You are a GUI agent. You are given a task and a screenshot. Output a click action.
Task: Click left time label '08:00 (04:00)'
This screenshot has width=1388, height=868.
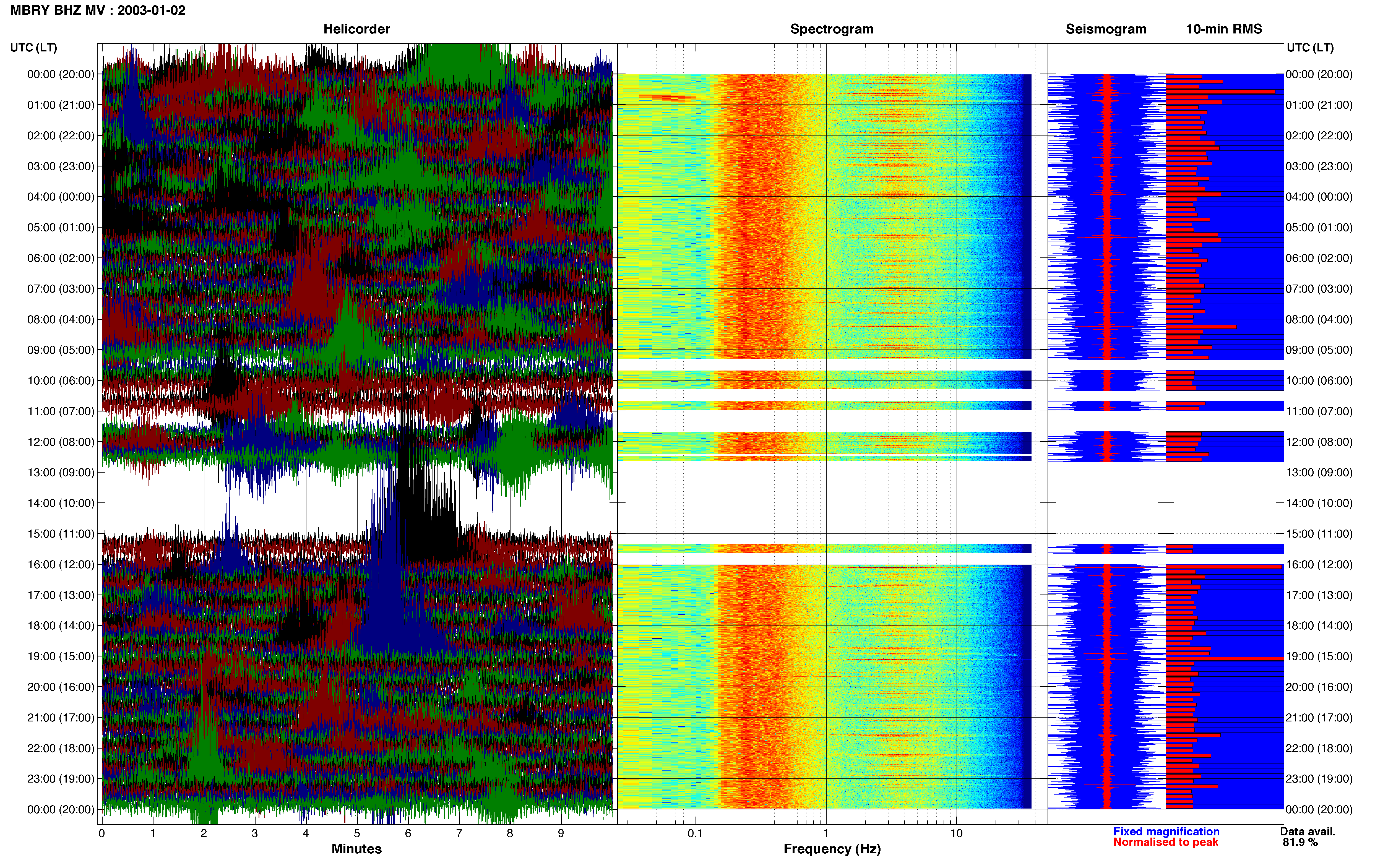[x=61, y=319]
